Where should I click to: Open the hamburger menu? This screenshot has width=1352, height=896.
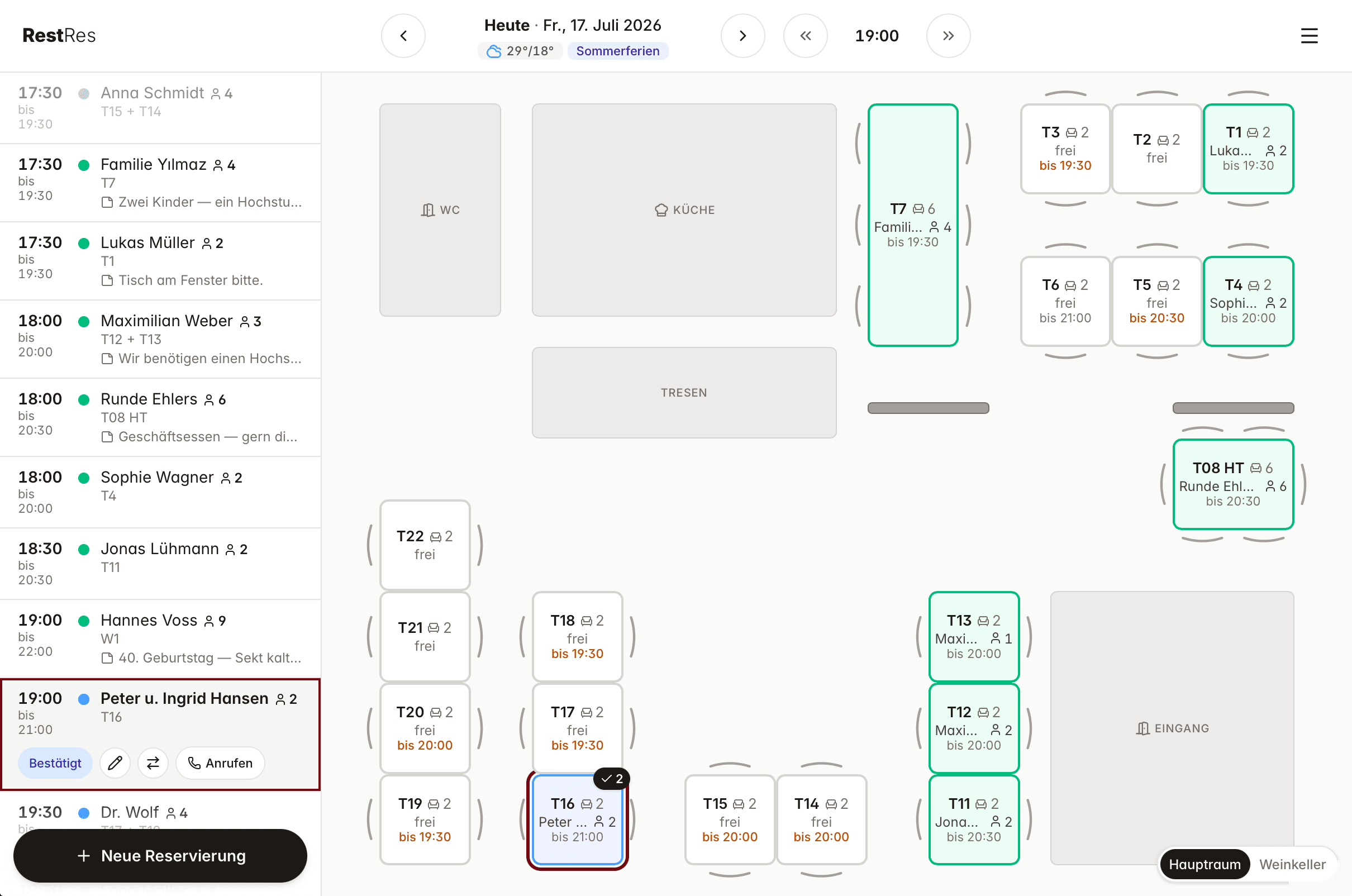[1308, 35]
